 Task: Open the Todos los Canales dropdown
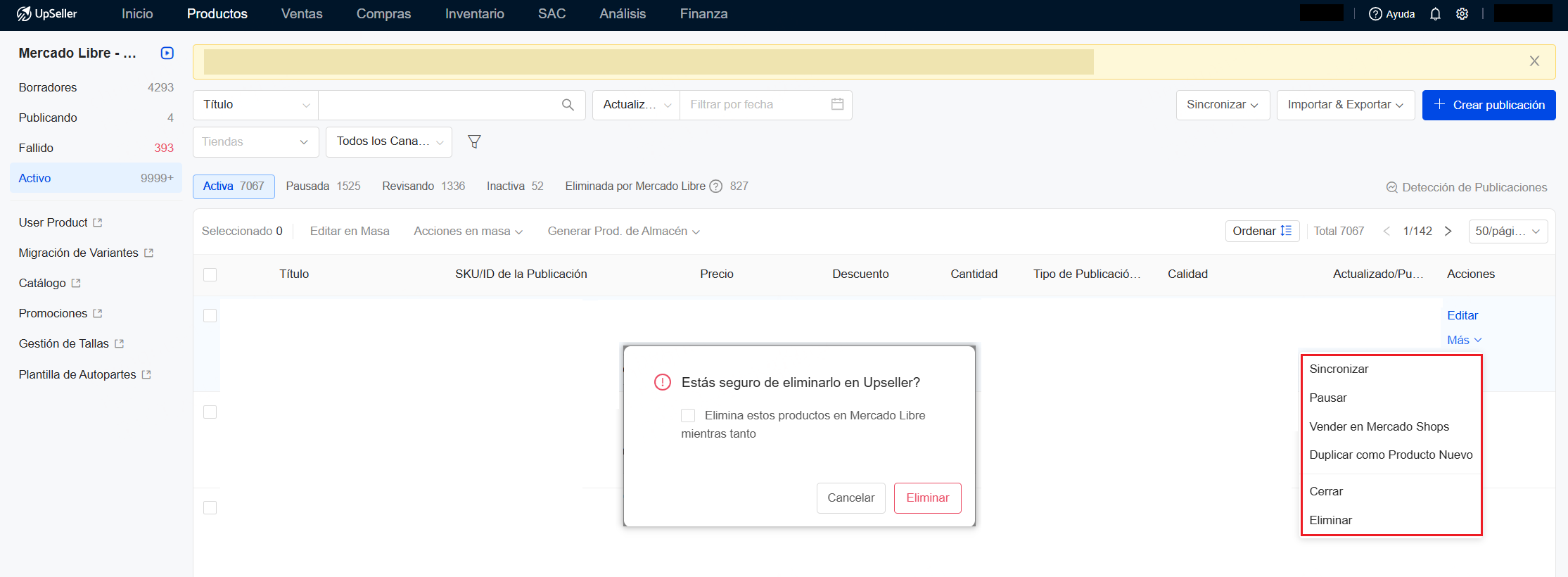(389, 141)
